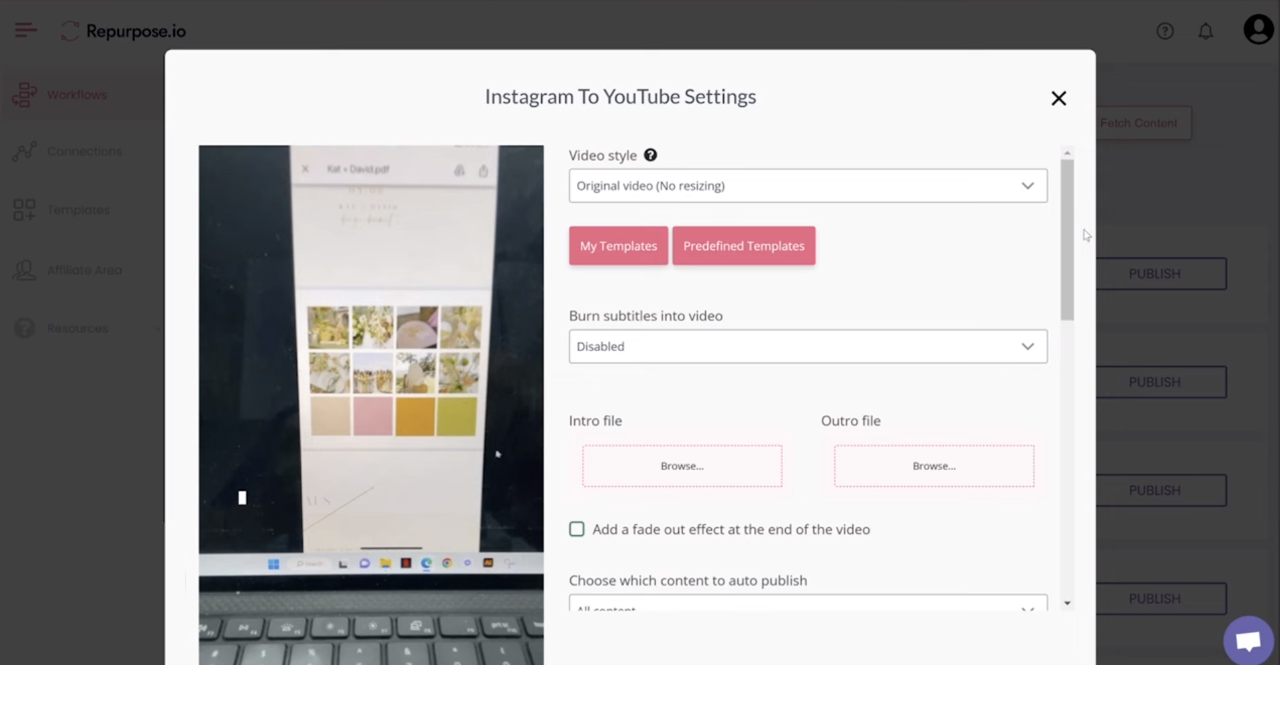Screen dimensions: 1280x720
Task: Open the Connections sidebar item
Action: click(x=84, y=151)
